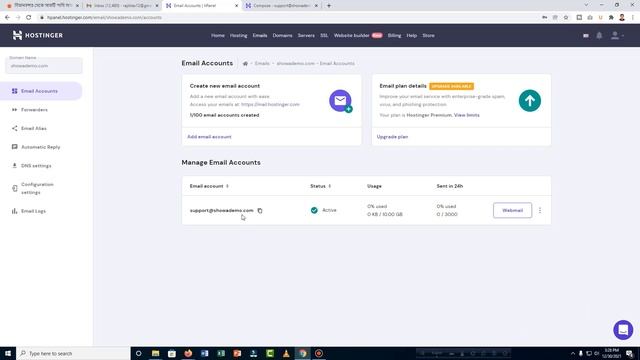The height and width of the screenshot is (360, 640).
Task: Click the green Active status checkmark
Action: click(x=314, y=210)
